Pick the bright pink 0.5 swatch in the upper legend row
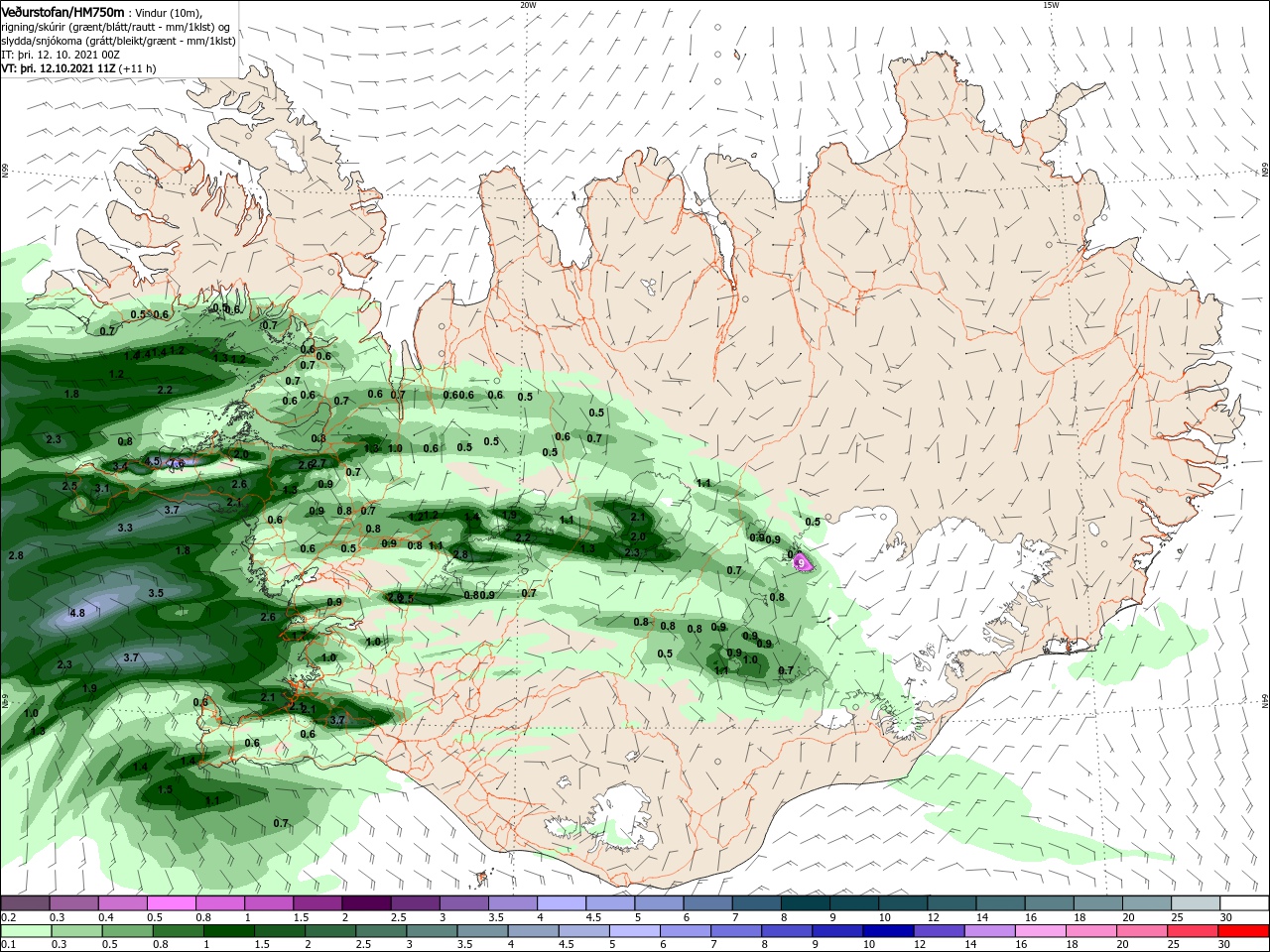The height and width of the screenshot is (952, 1270). pyautogui.click(x=172, y=903)
